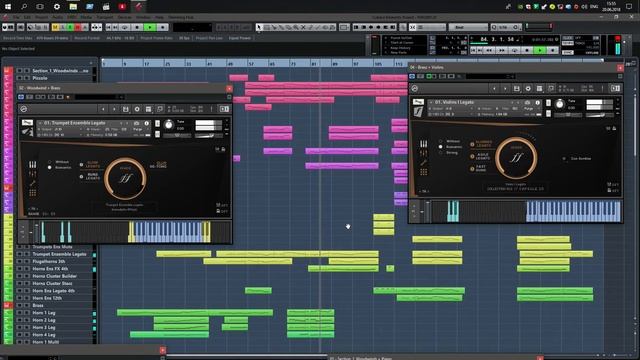Open Kontakt settings gear in Trumpet window
The image size is (640, 360).
point(137,109)
